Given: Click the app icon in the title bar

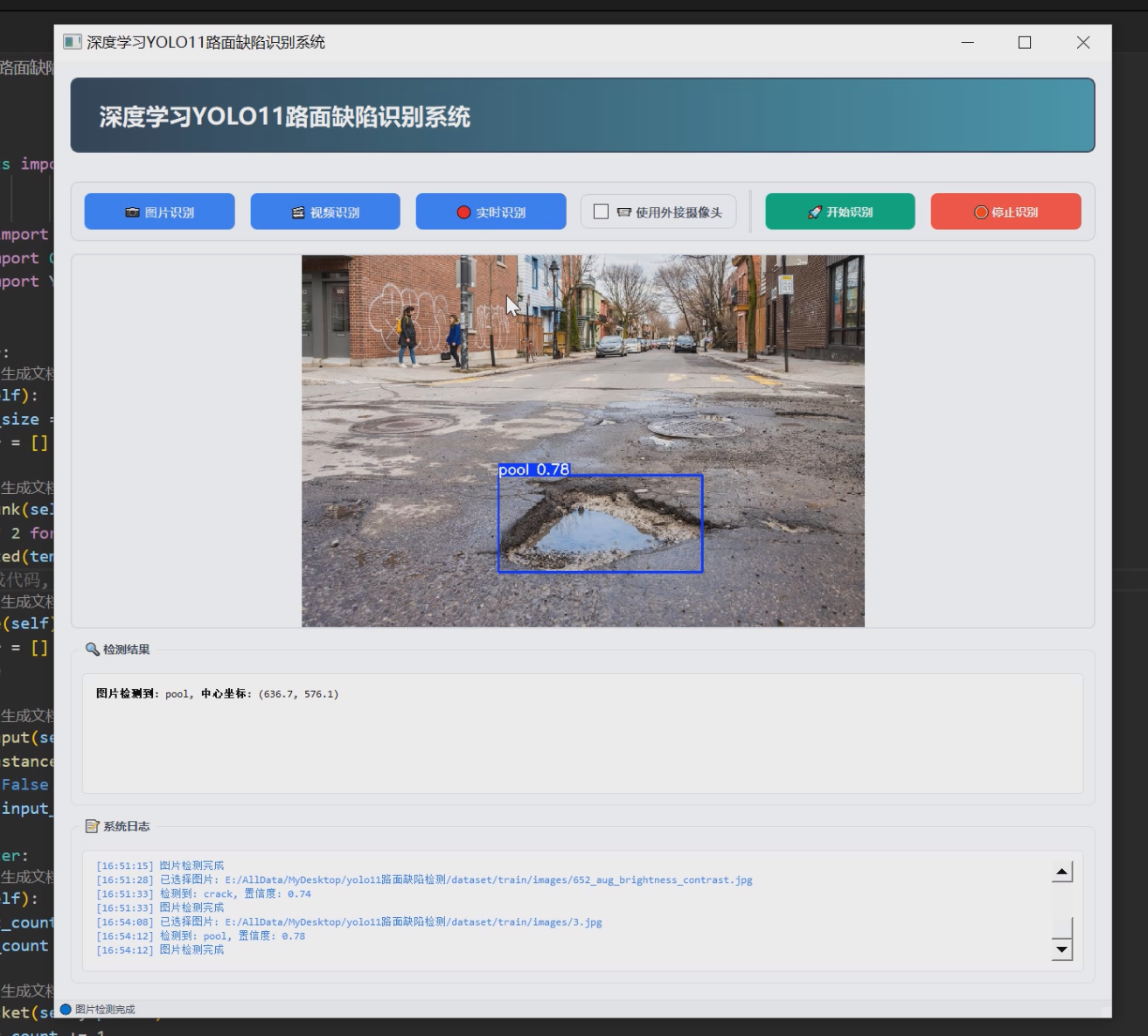Looking at the screenshot, I should 73,42.
